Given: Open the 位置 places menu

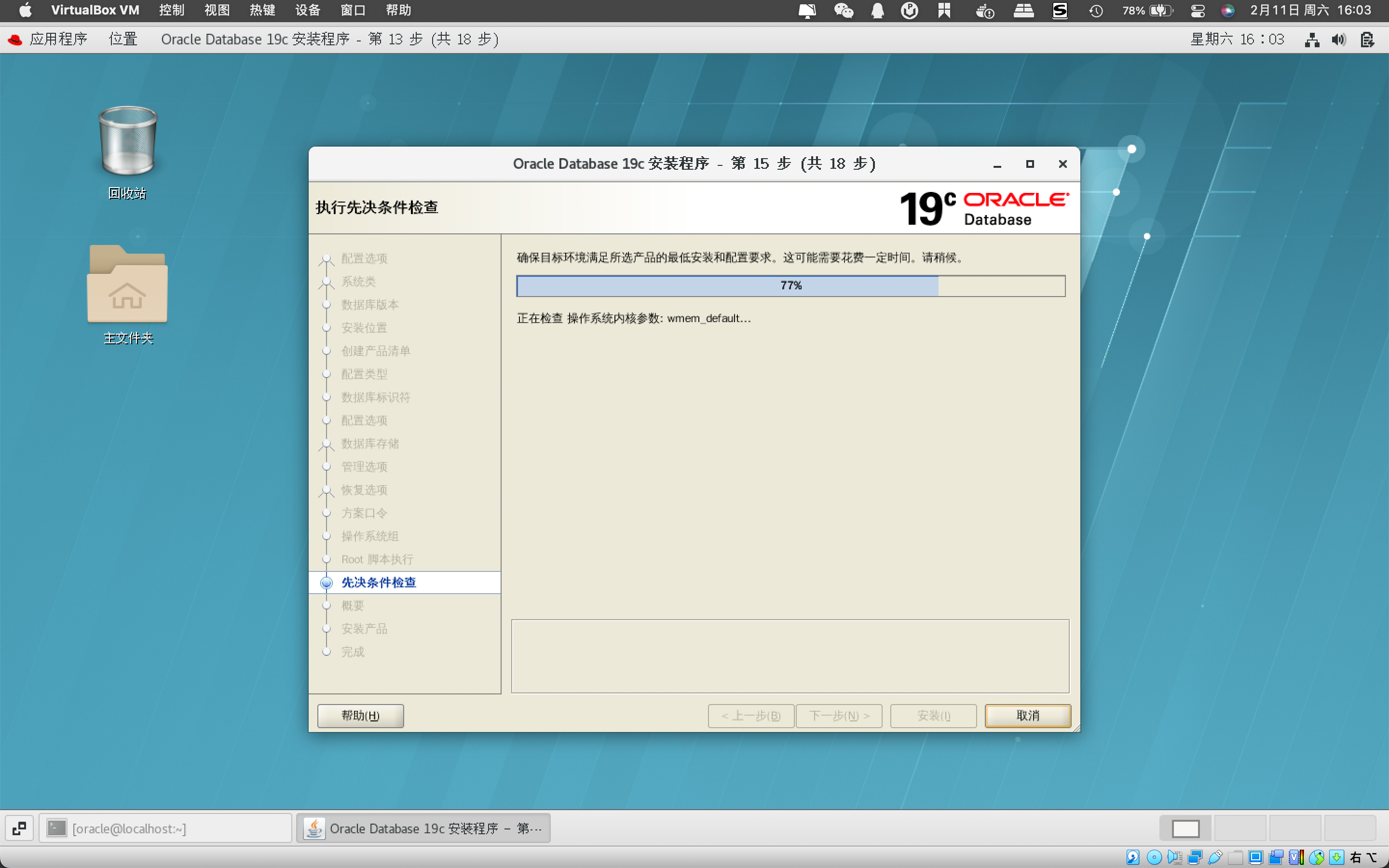Looking at the screenshot, I should (123, 39).
